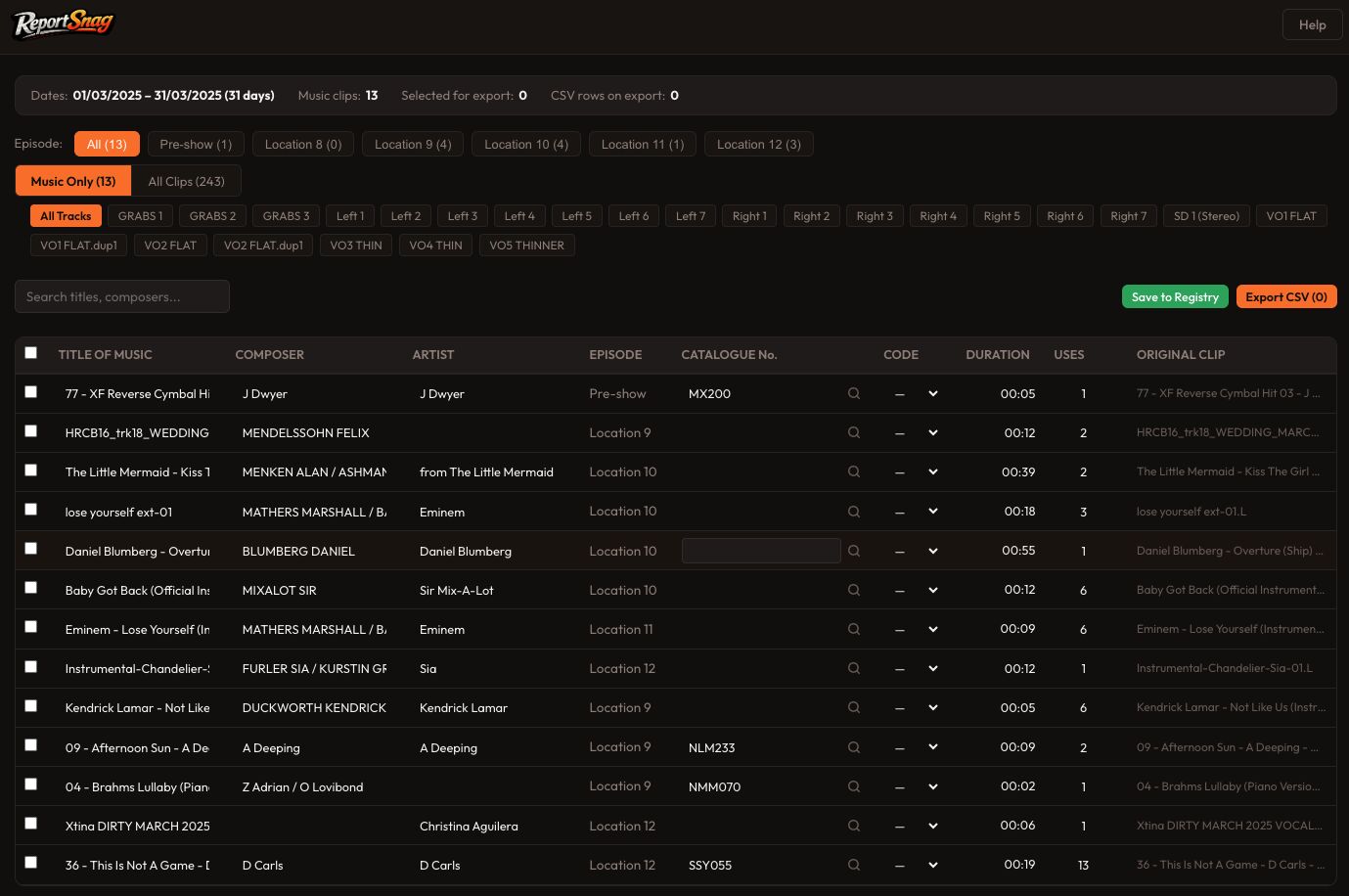Viewport: 1349px width, 896px height.
Task: Focus the Search titles, composers field
Action: pyautogui.click(x=122, y=296)
